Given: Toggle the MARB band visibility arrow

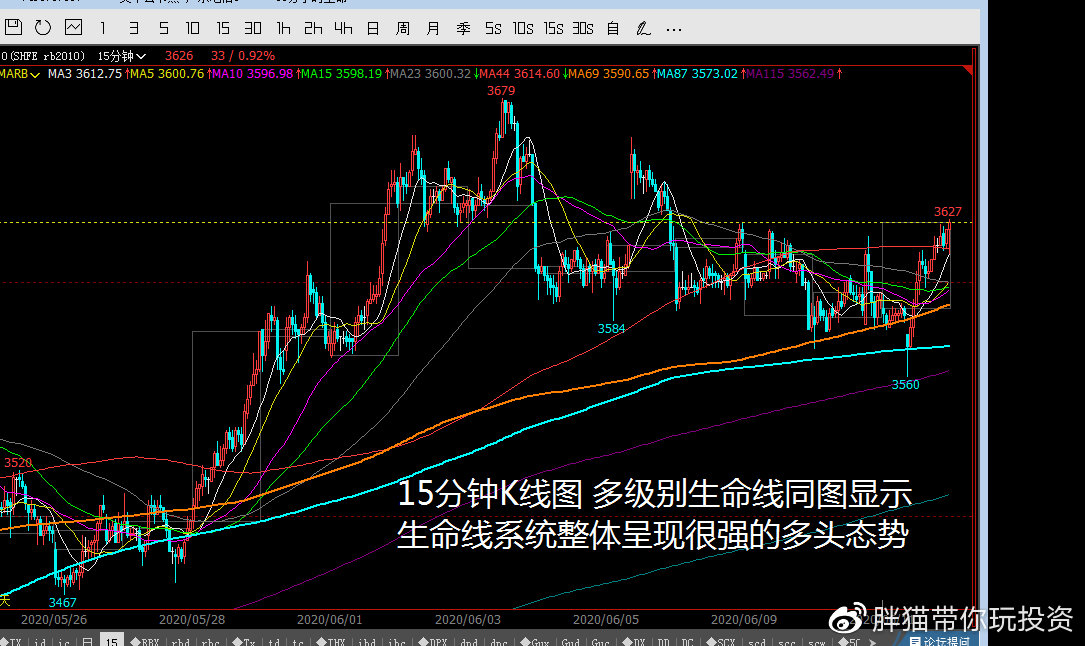Looking at the screenshot, I should pos(33,73).
